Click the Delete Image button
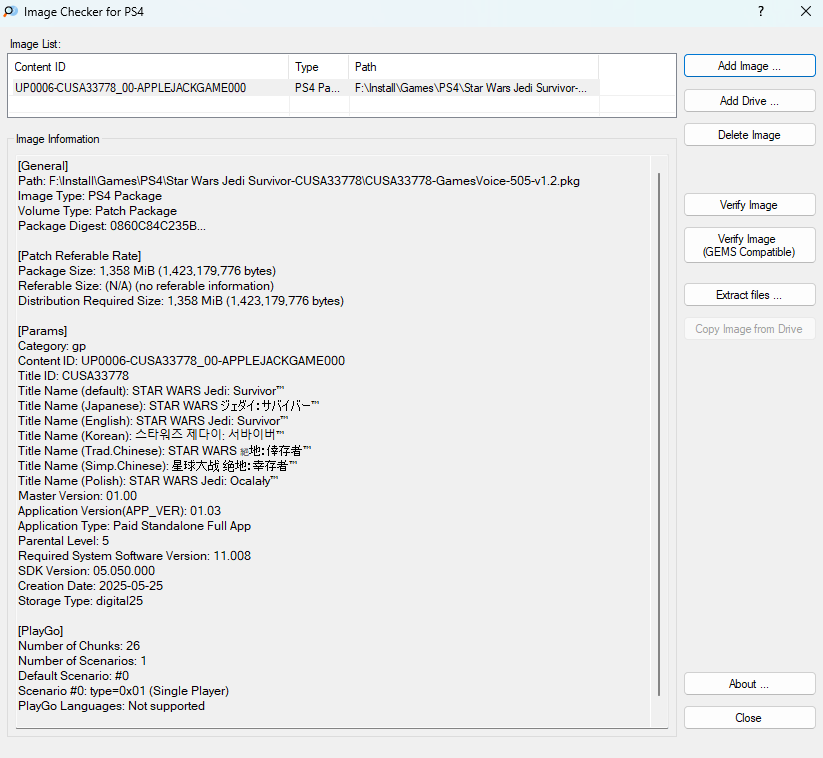Viewport: 823px width, 758px height. tap(749, 135)
